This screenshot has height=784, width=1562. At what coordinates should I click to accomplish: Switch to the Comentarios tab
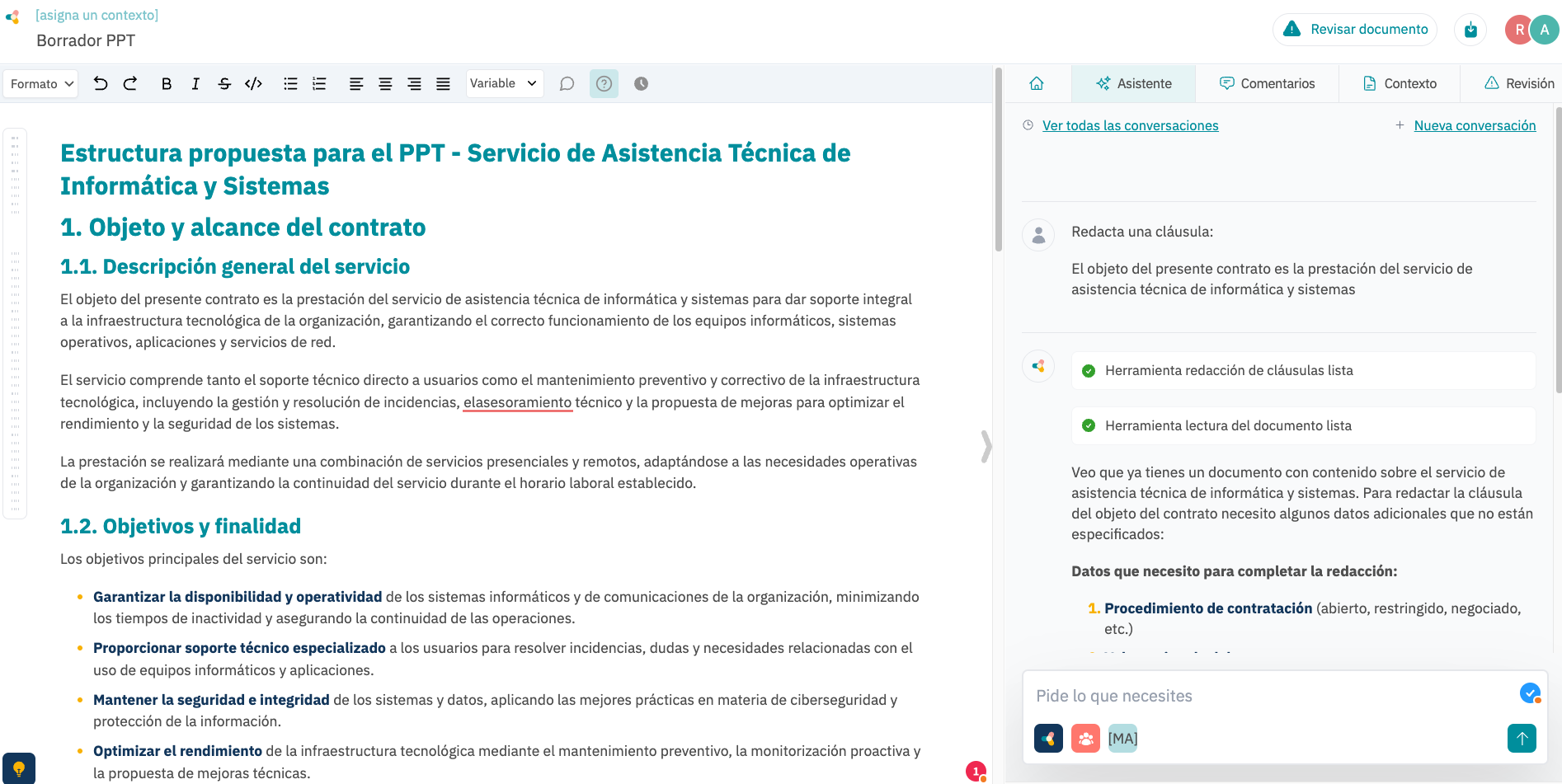click(1268, 83)
